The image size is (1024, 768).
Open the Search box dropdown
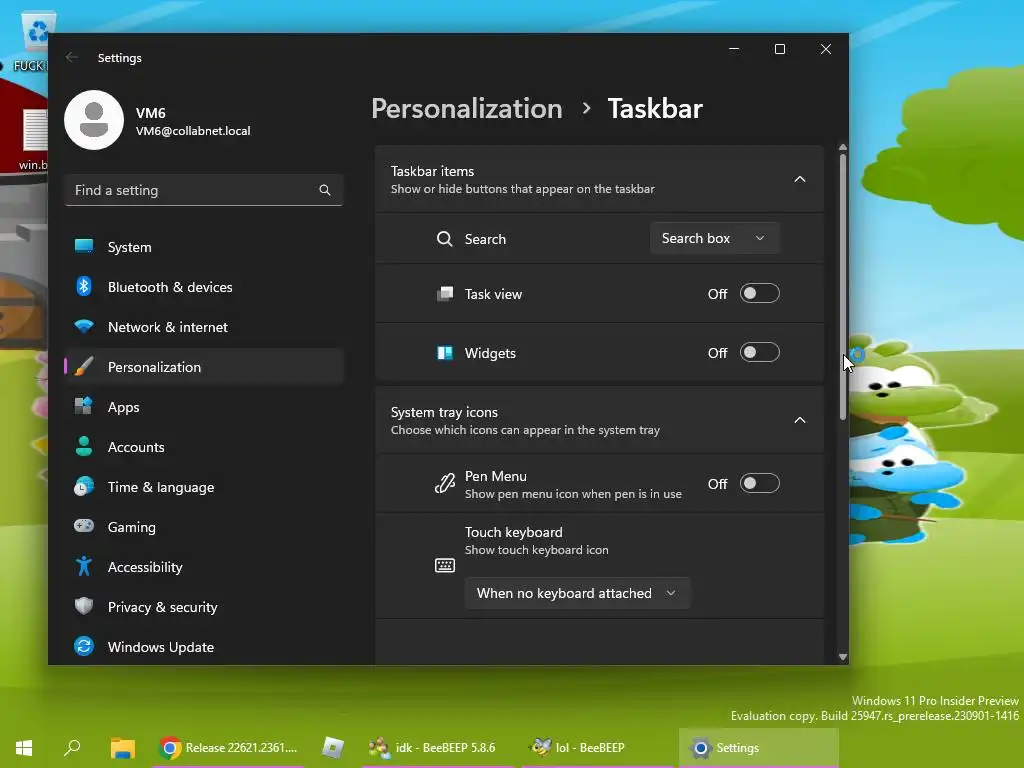pyautogui.click(x=714, y=238)
